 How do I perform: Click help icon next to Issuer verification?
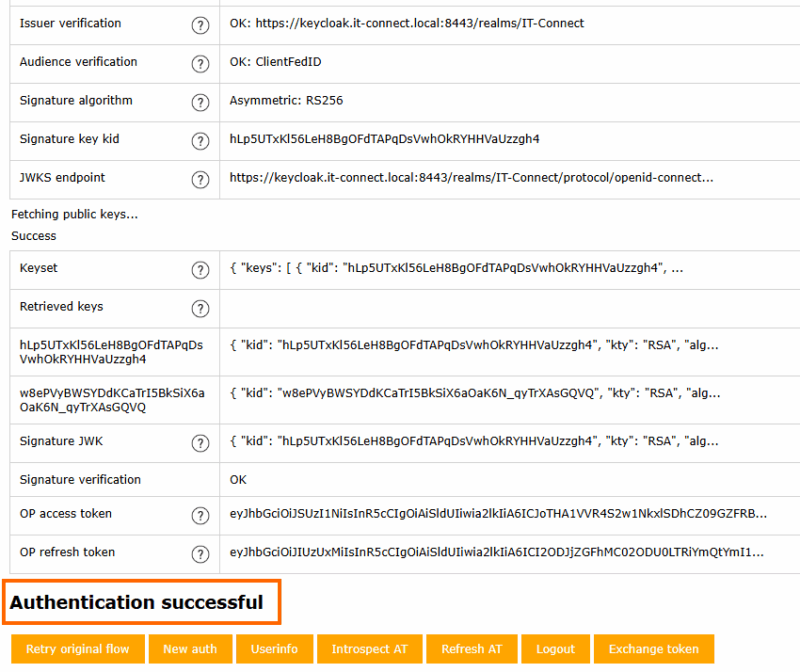coord(200,24)
